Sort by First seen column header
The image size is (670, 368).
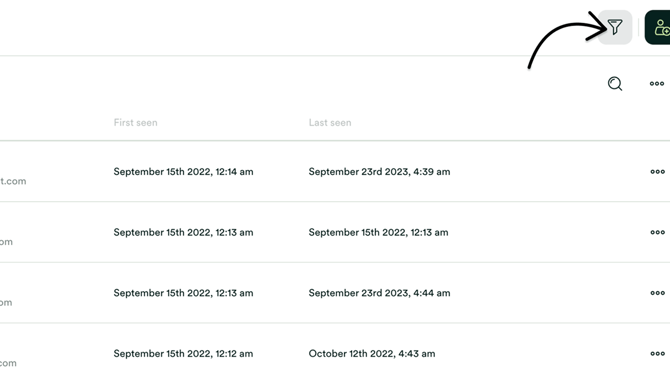coord(135,123)
